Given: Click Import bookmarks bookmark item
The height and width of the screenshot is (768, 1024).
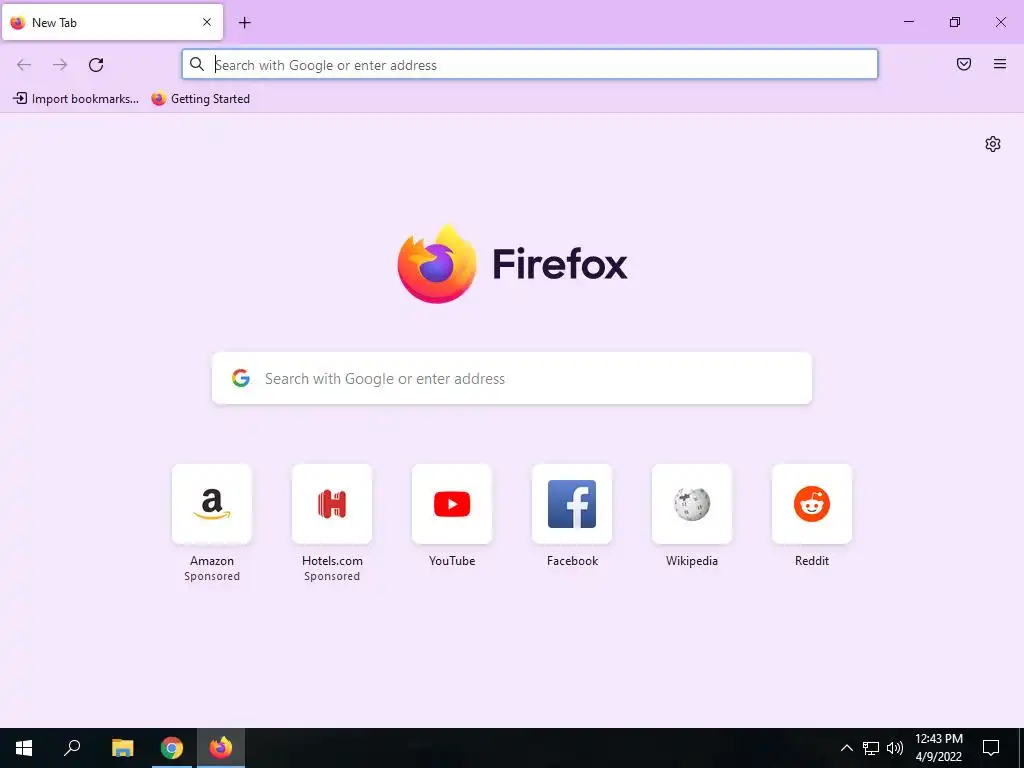Looking at the screenshot, I should click(76, 99).
